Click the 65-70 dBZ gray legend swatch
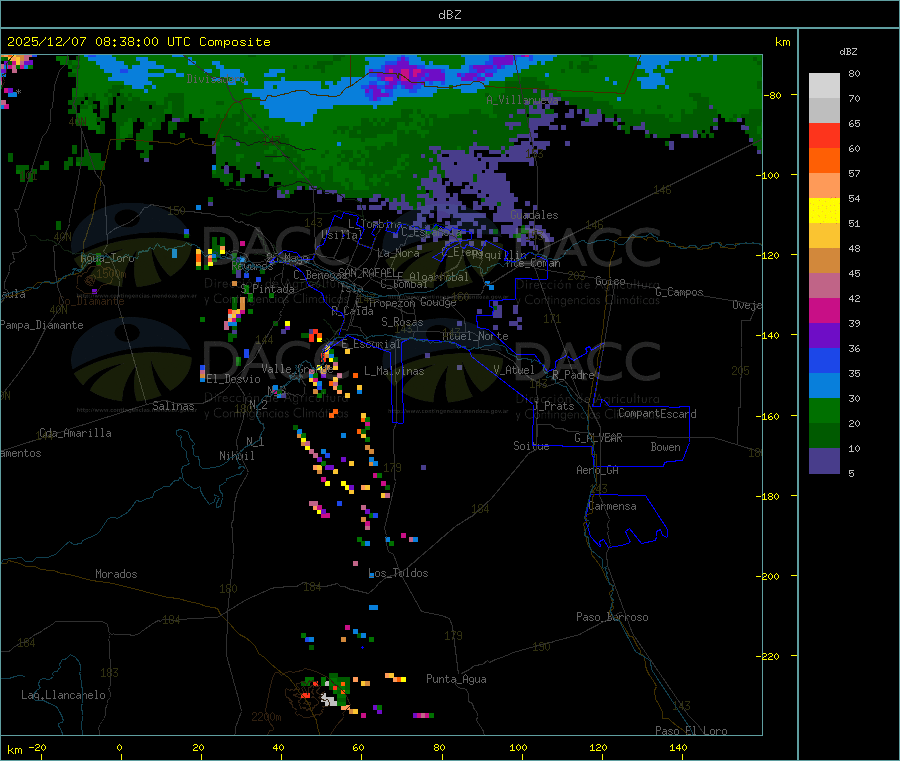This screenshot has height=761, width=900. pos(824,111)
